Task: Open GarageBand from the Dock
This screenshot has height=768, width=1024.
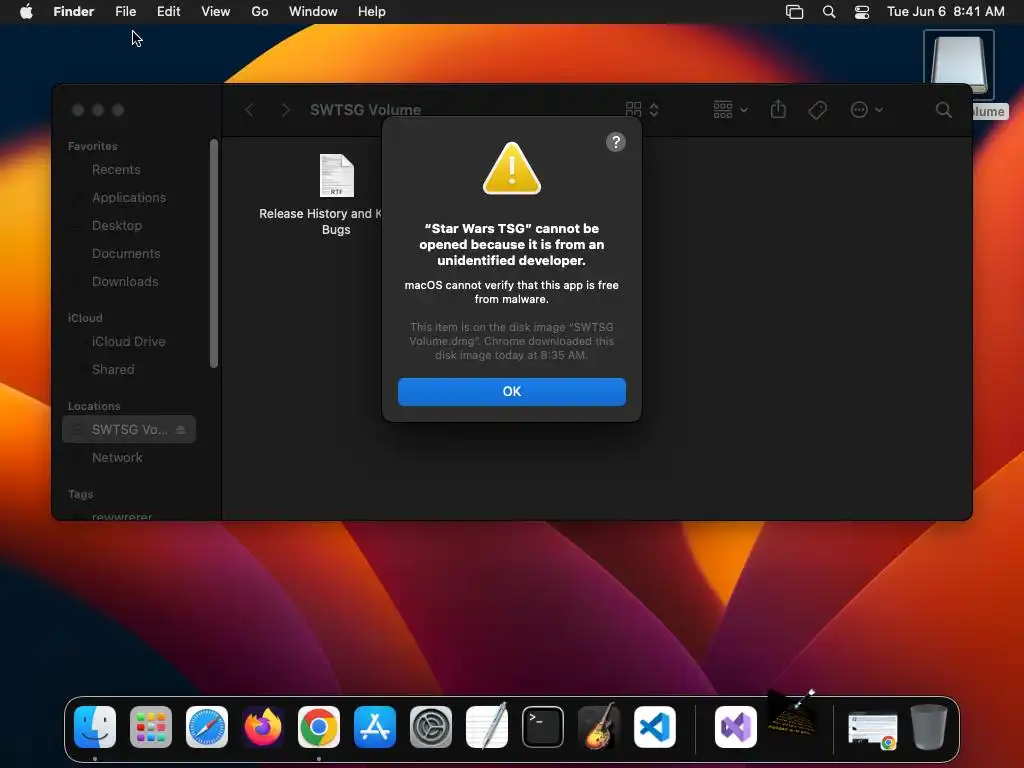Action: coord(598,727)
